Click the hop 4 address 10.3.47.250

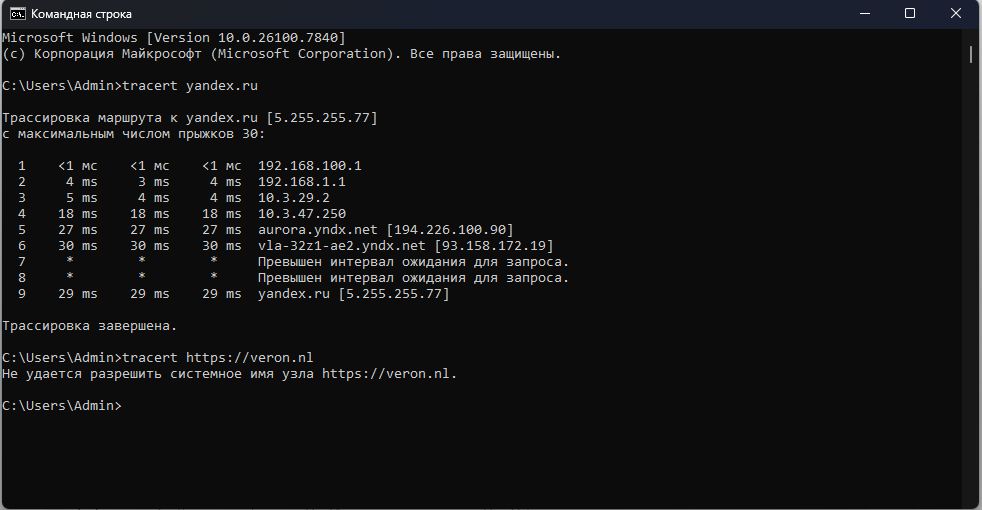[x=302, y=214]
